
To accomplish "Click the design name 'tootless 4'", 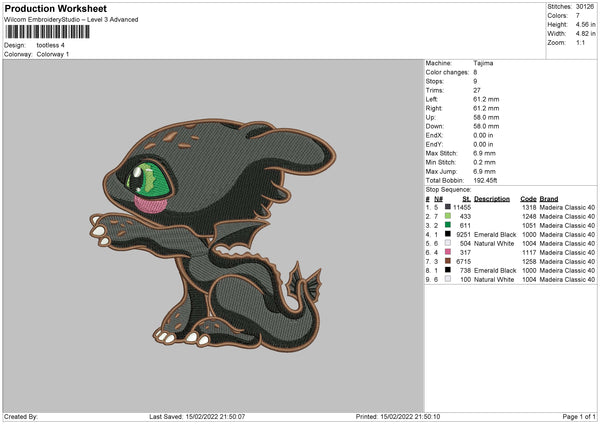I will click(51, 45).
